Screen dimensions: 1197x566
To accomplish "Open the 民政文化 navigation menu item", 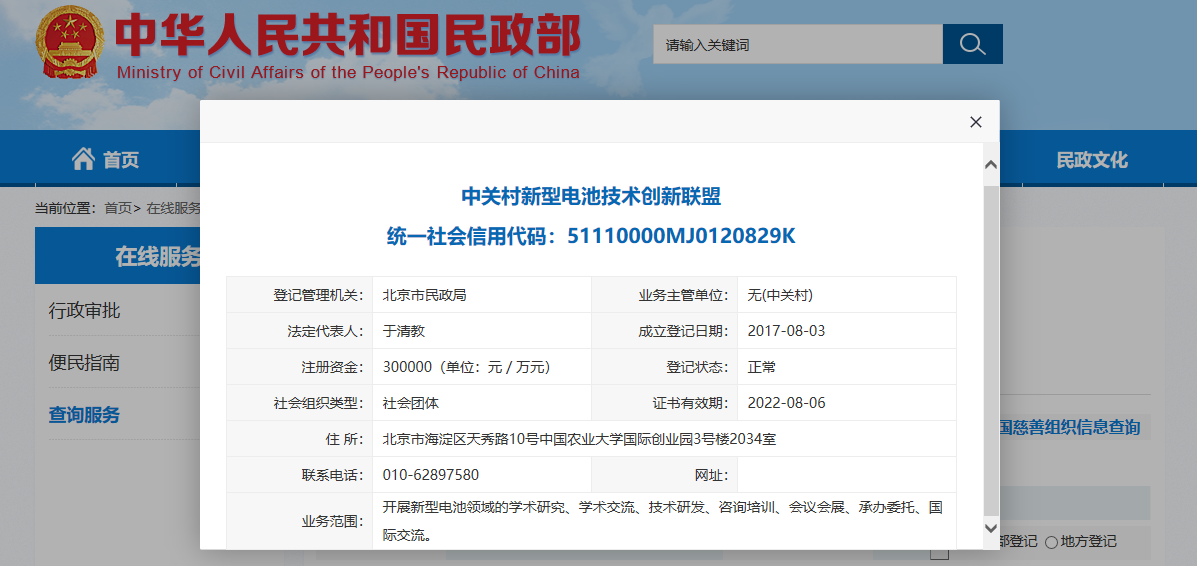I will [1092, 160].
